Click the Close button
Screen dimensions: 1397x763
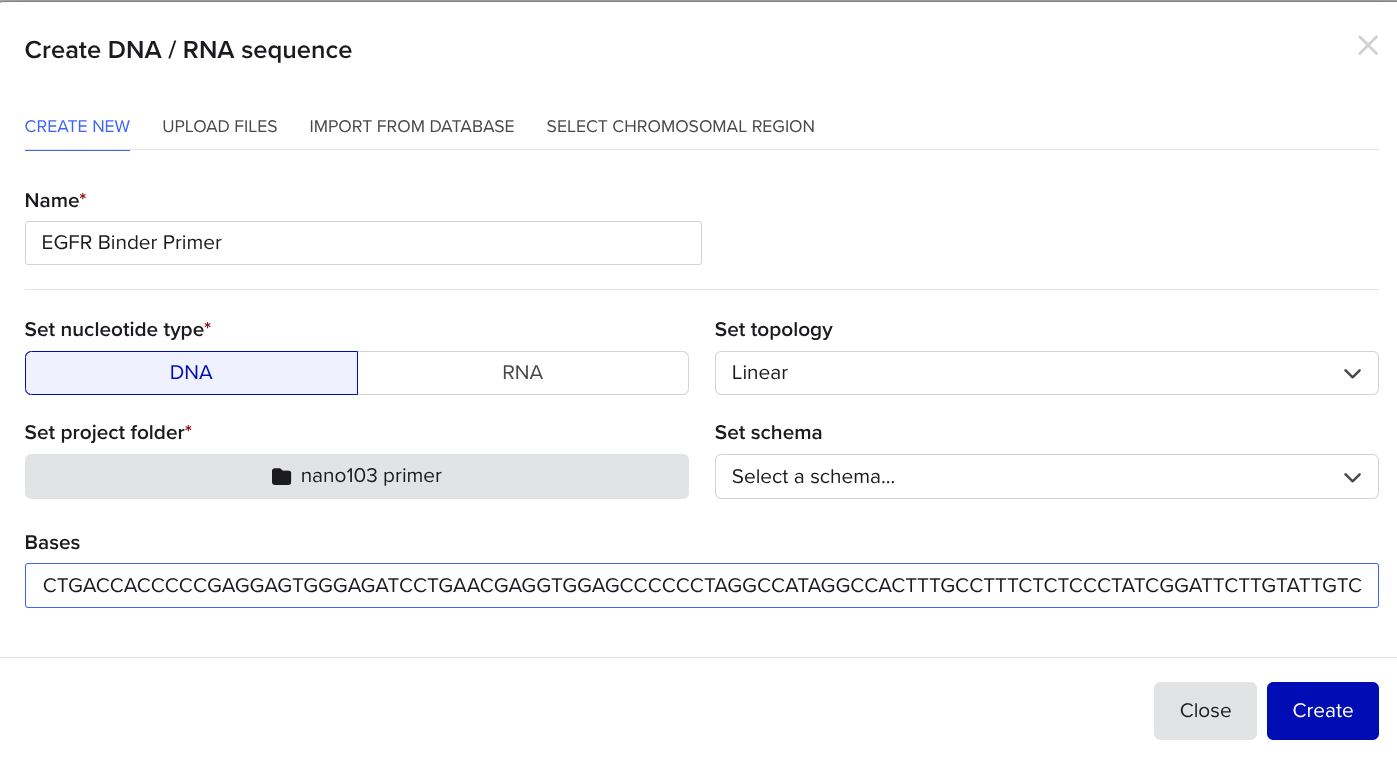click(x=1205, y=711)
